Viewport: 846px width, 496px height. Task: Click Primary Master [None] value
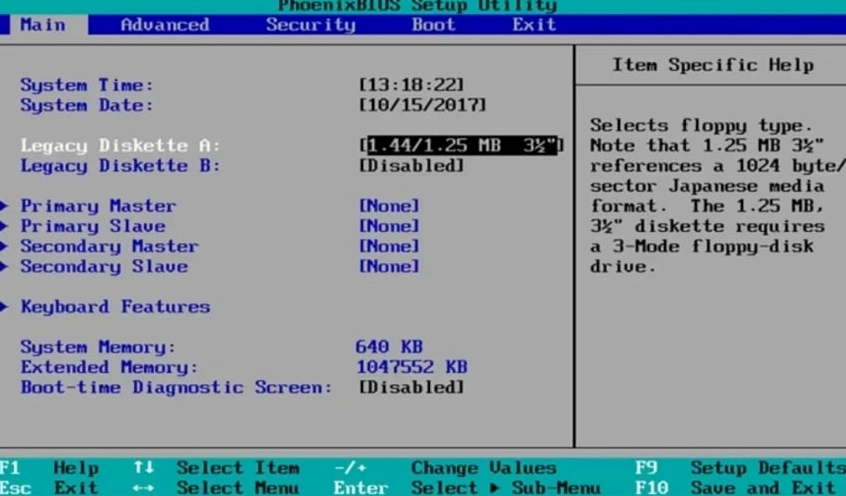(x=389, y=206)
